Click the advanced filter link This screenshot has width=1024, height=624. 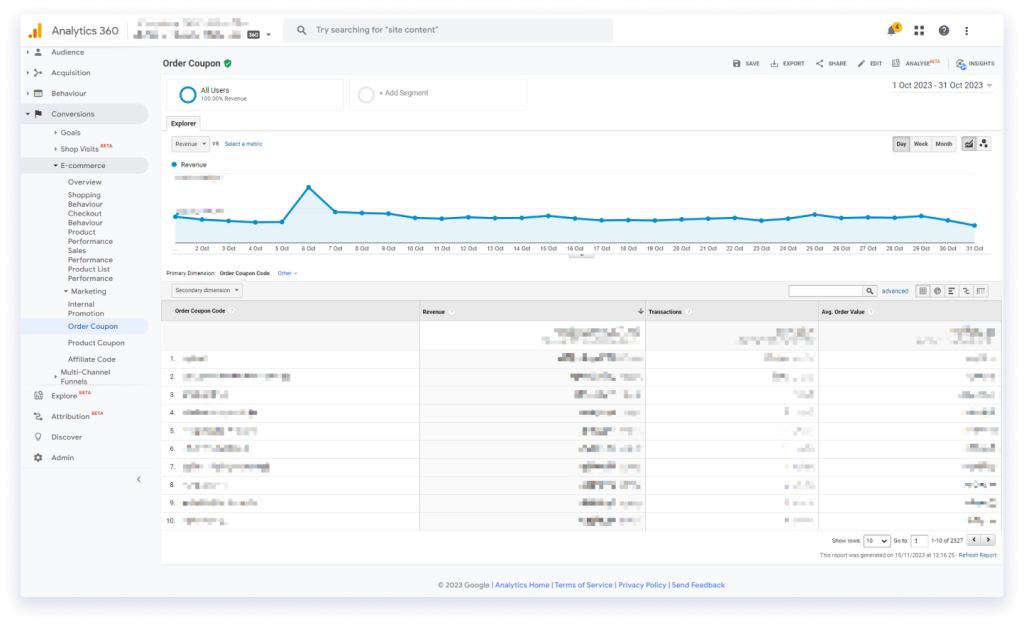pyautogui.click(x=893, y=290)
